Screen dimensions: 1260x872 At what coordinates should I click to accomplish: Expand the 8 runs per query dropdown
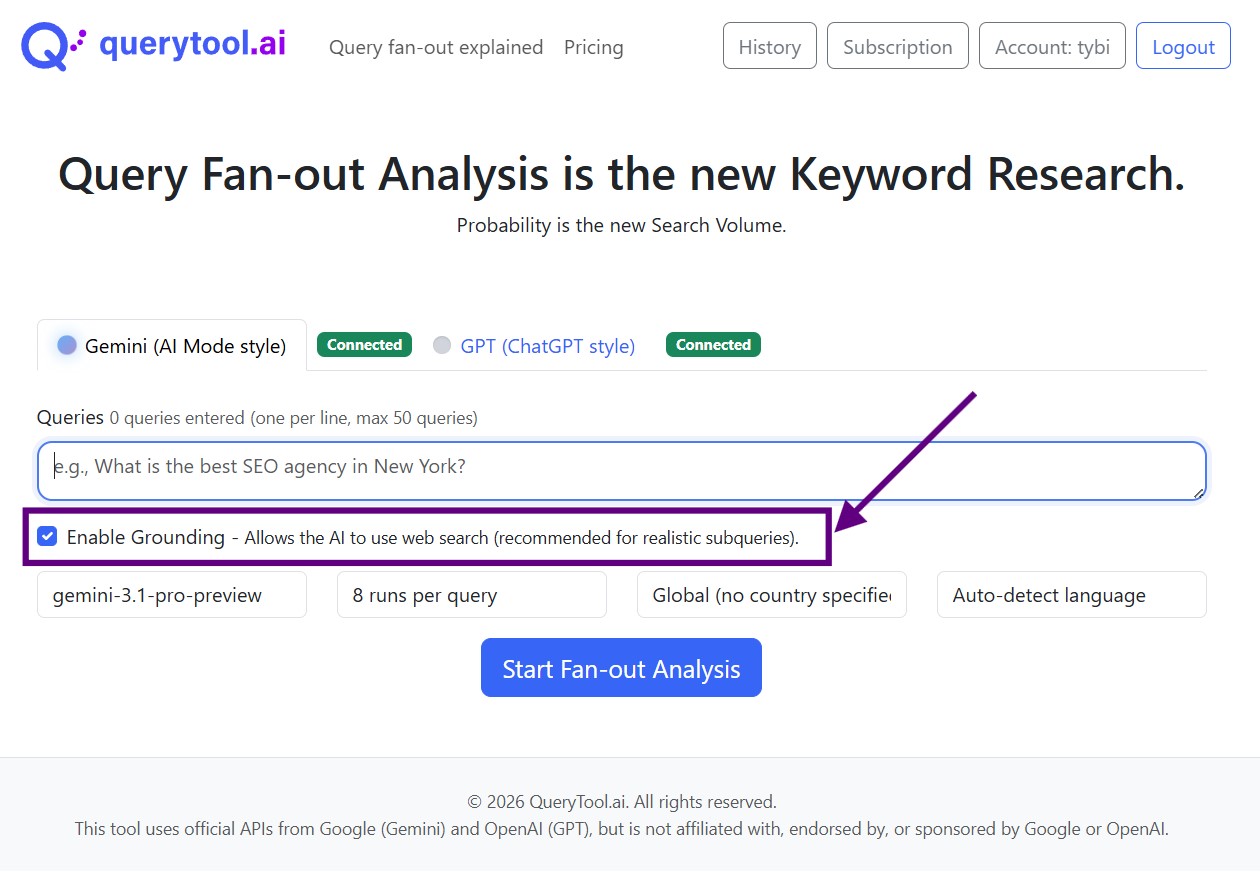click(x=472, y=595)
